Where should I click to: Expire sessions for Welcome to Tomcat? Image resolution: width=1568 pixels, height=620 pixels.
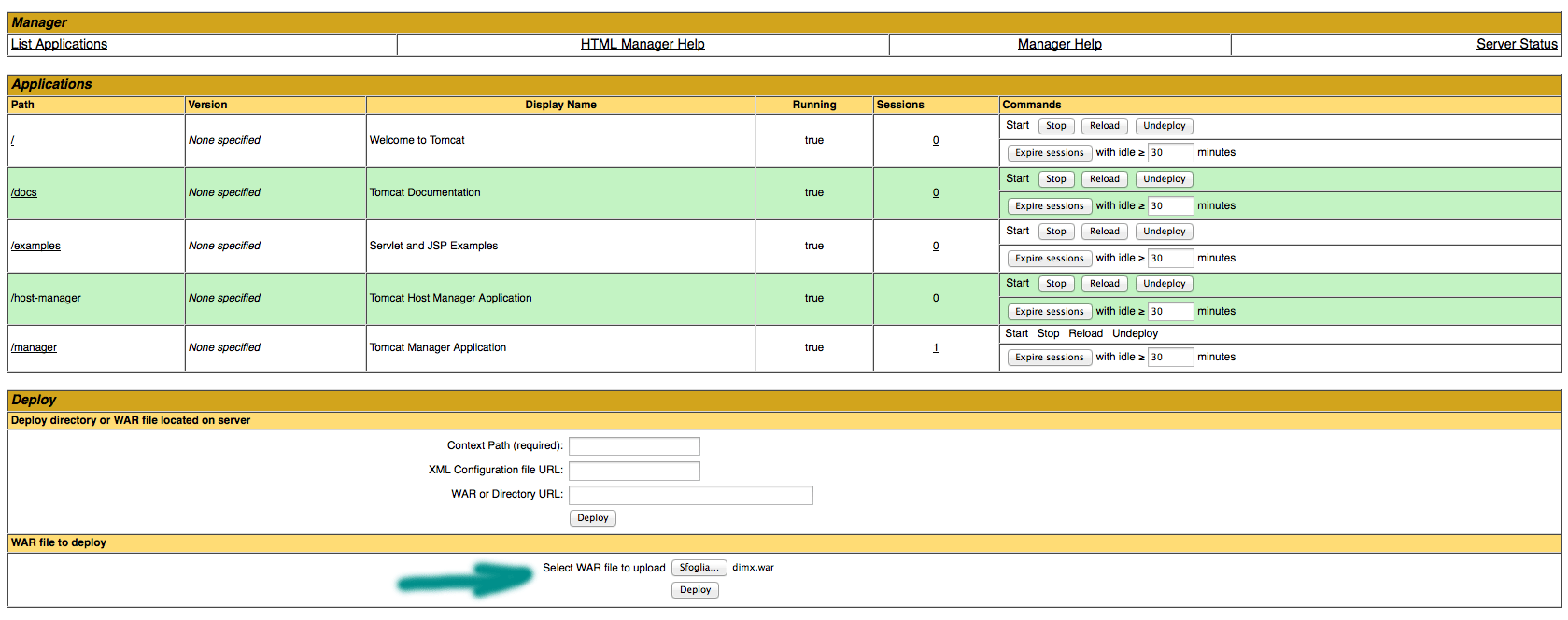click(x=1050, y=153)
